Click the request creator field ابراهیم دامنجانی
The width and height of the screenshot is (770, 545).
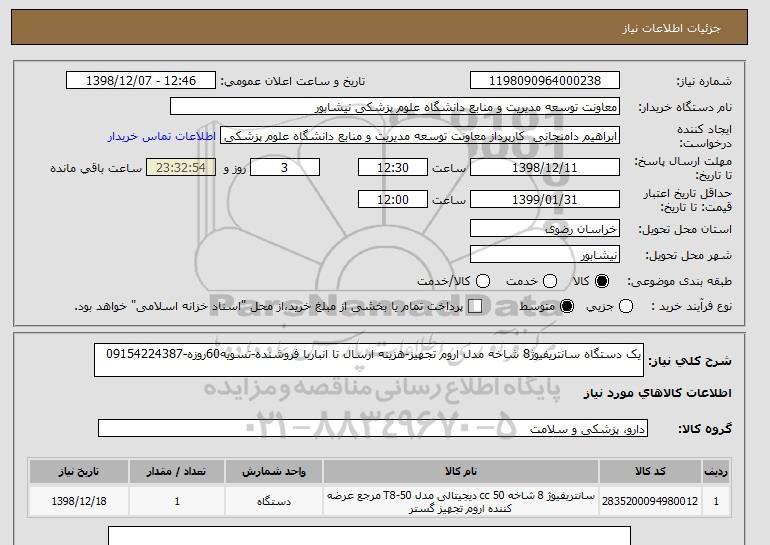tap(420, 136)
